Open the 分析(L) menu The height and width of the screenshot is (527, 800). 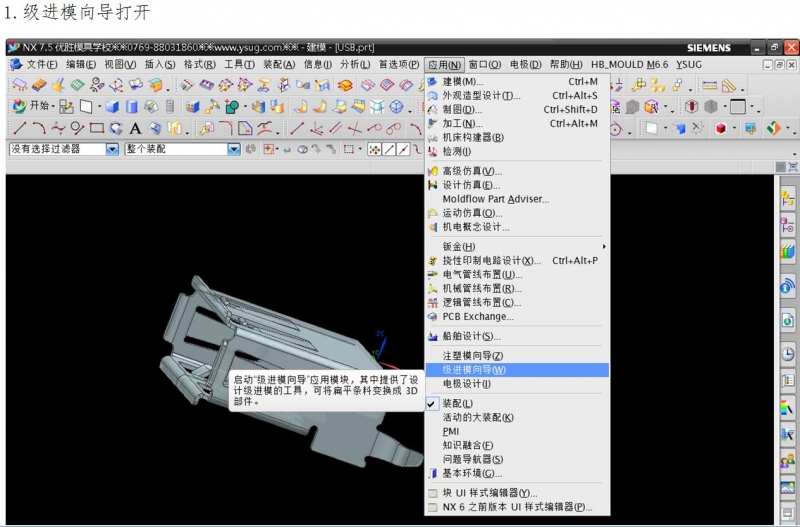[x=355, y=65]
